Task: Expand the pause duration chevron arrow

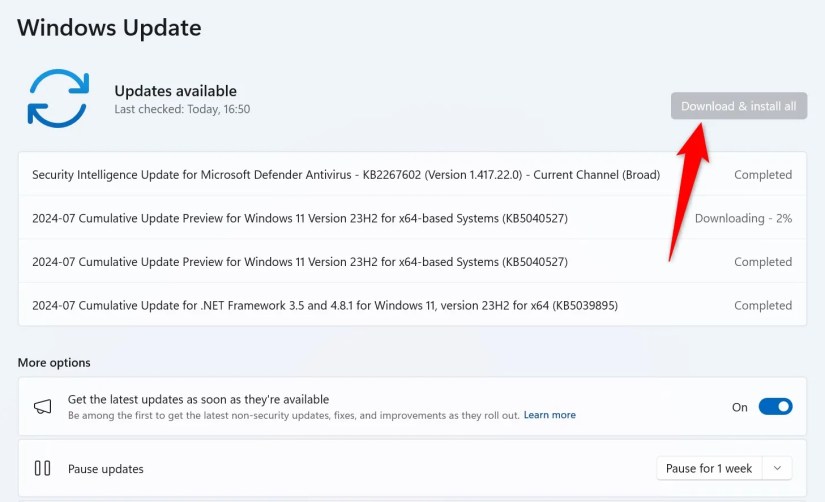Action: pos(777,468)
